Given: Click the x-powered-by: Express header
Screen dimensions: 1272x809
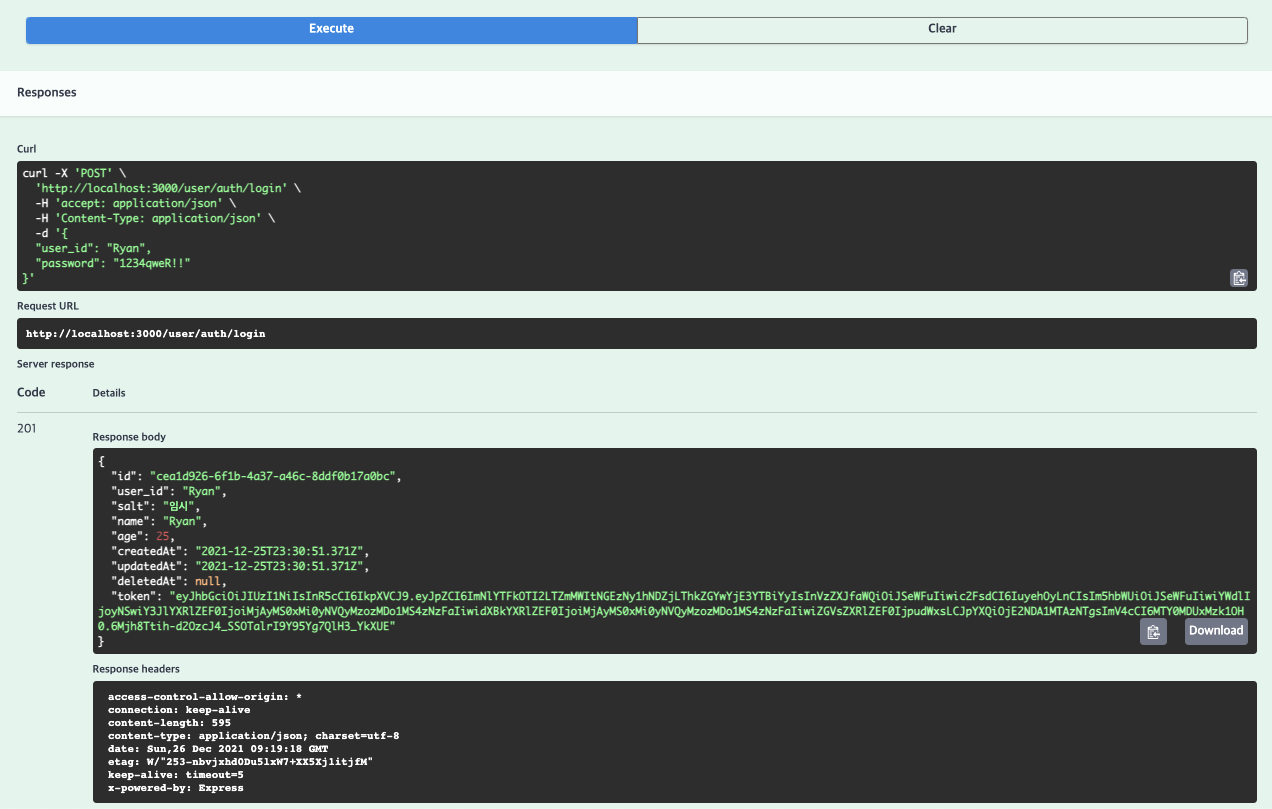Looking at the screenshot, I should point(175,787).
